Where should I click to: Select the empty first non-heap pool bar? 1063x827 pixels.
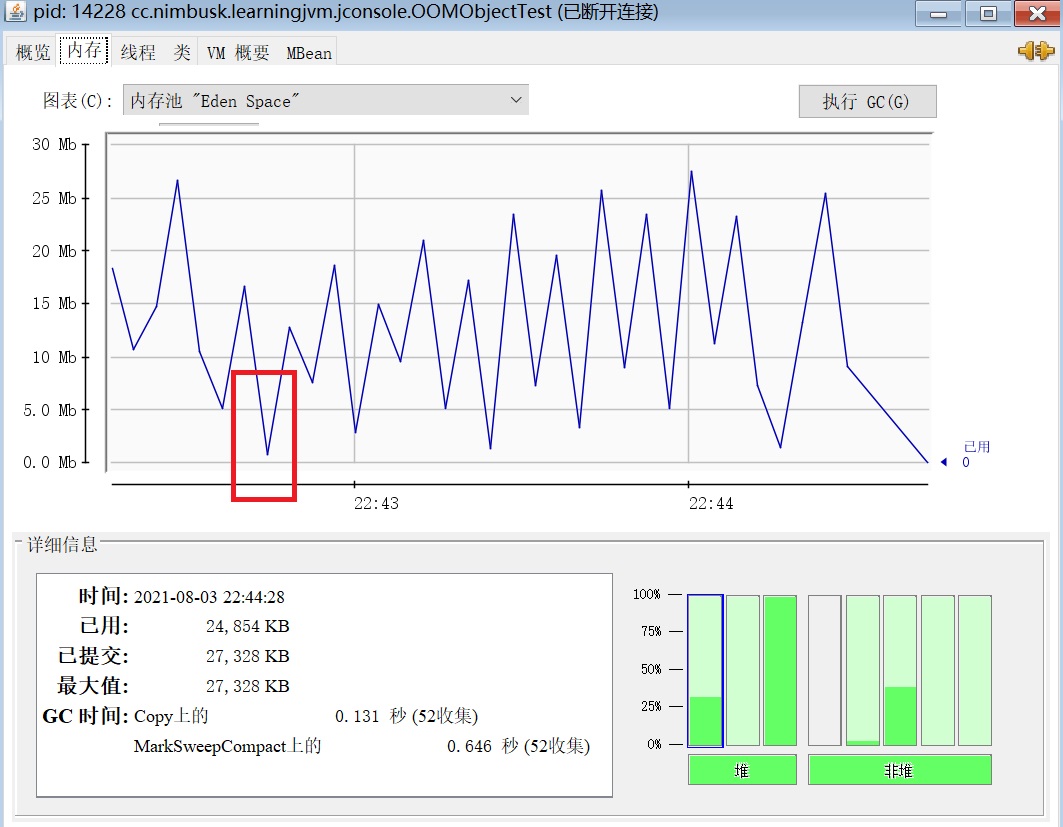[825, 670]
